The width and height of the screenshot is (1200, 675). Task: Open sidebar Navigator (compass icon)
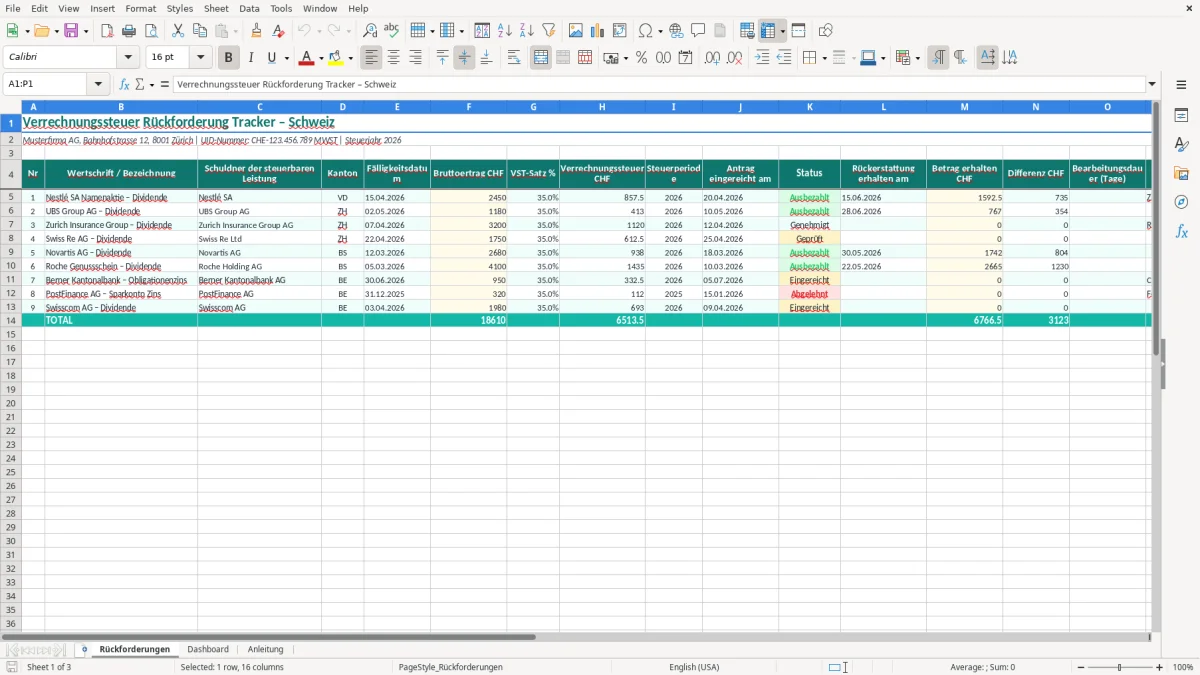click(1181, 202)
